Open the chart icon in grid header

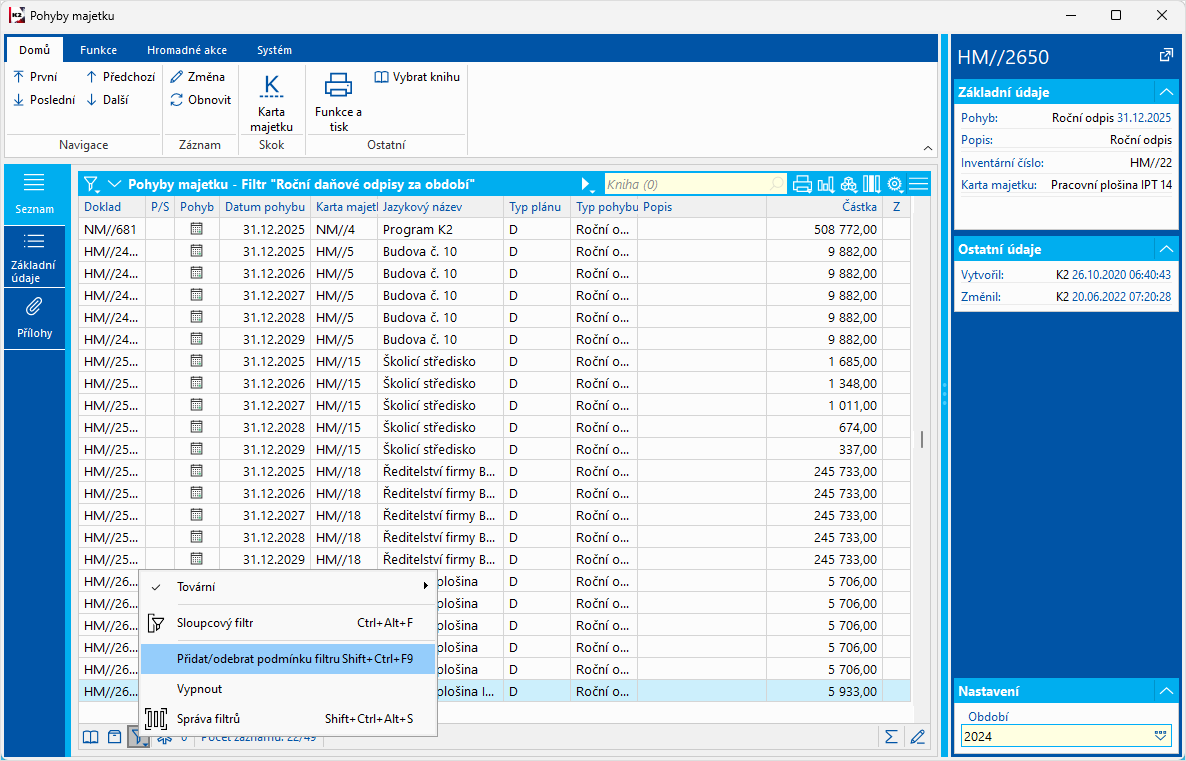coord(825,184)
